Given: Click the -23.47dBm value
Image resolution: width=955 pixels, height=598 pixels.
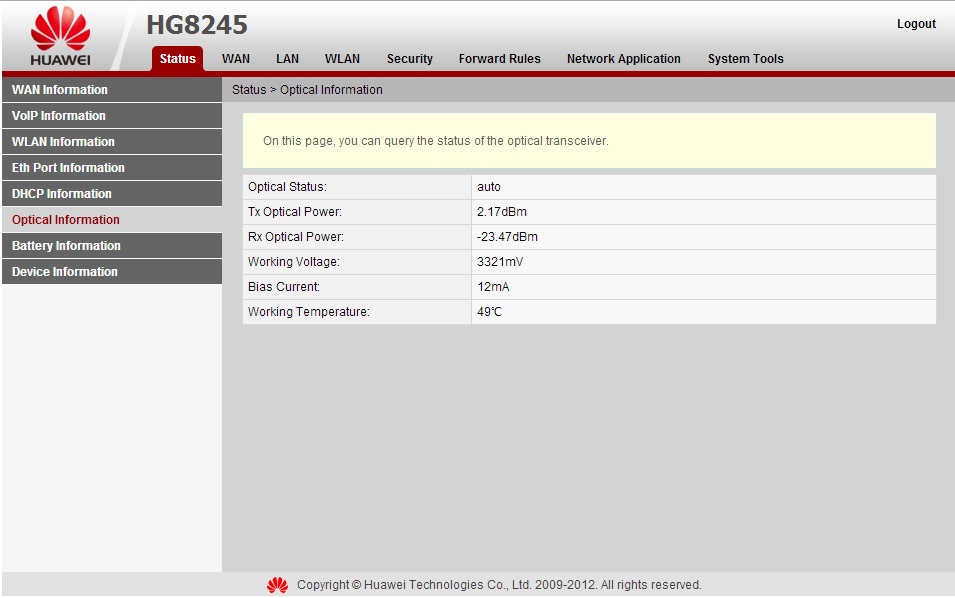Looking at the screenshot, I should (507, 237).
